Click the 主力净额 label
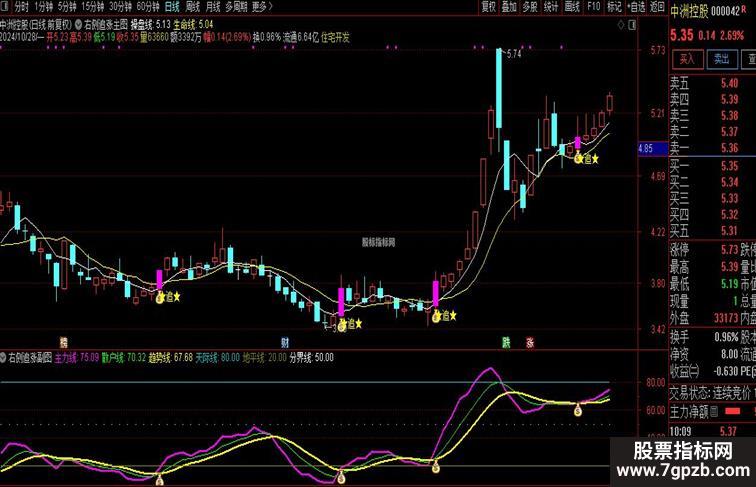 pos(688,412)
